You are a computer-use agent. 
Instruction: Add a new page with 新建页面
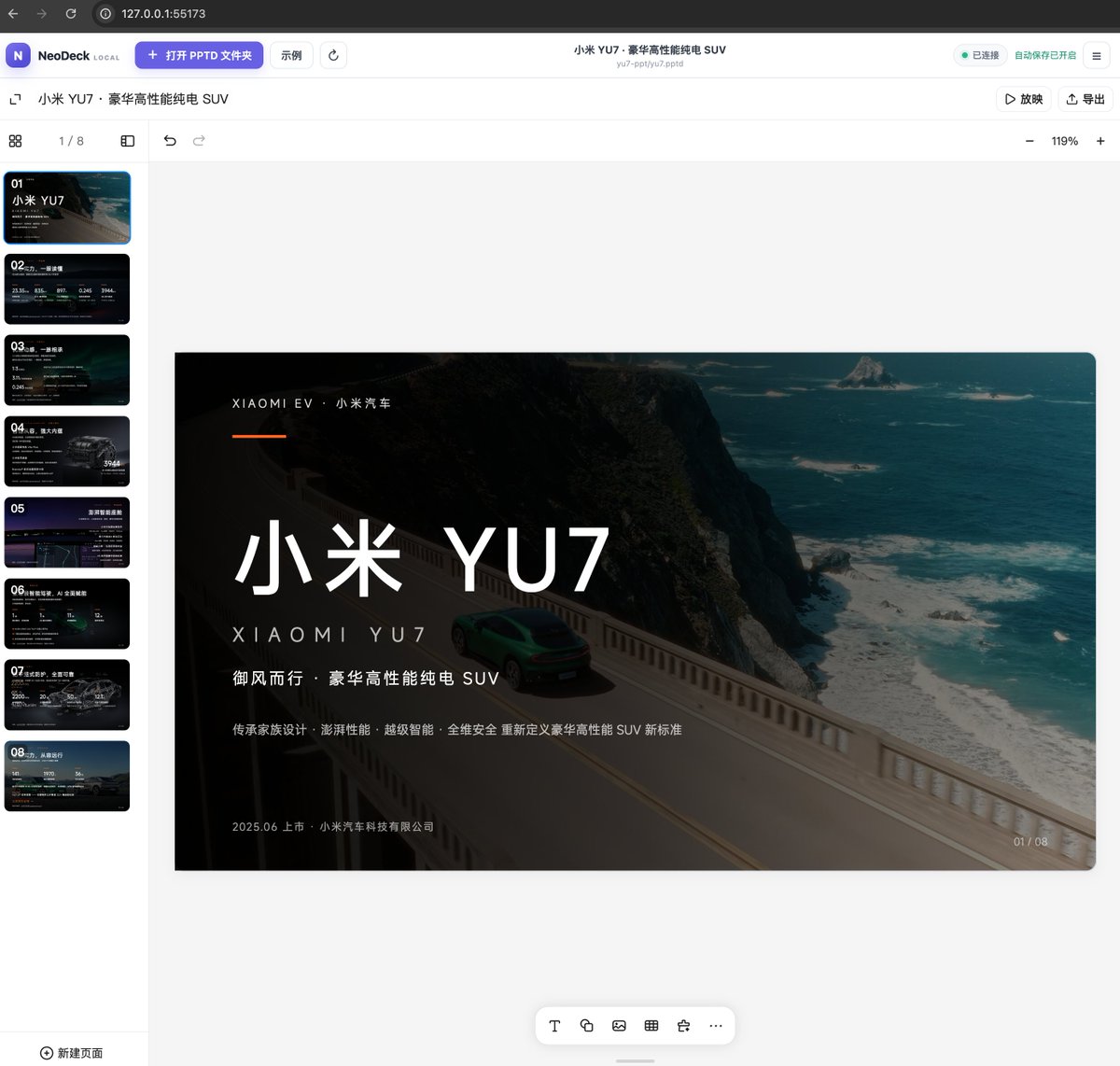coord(72,1053)
